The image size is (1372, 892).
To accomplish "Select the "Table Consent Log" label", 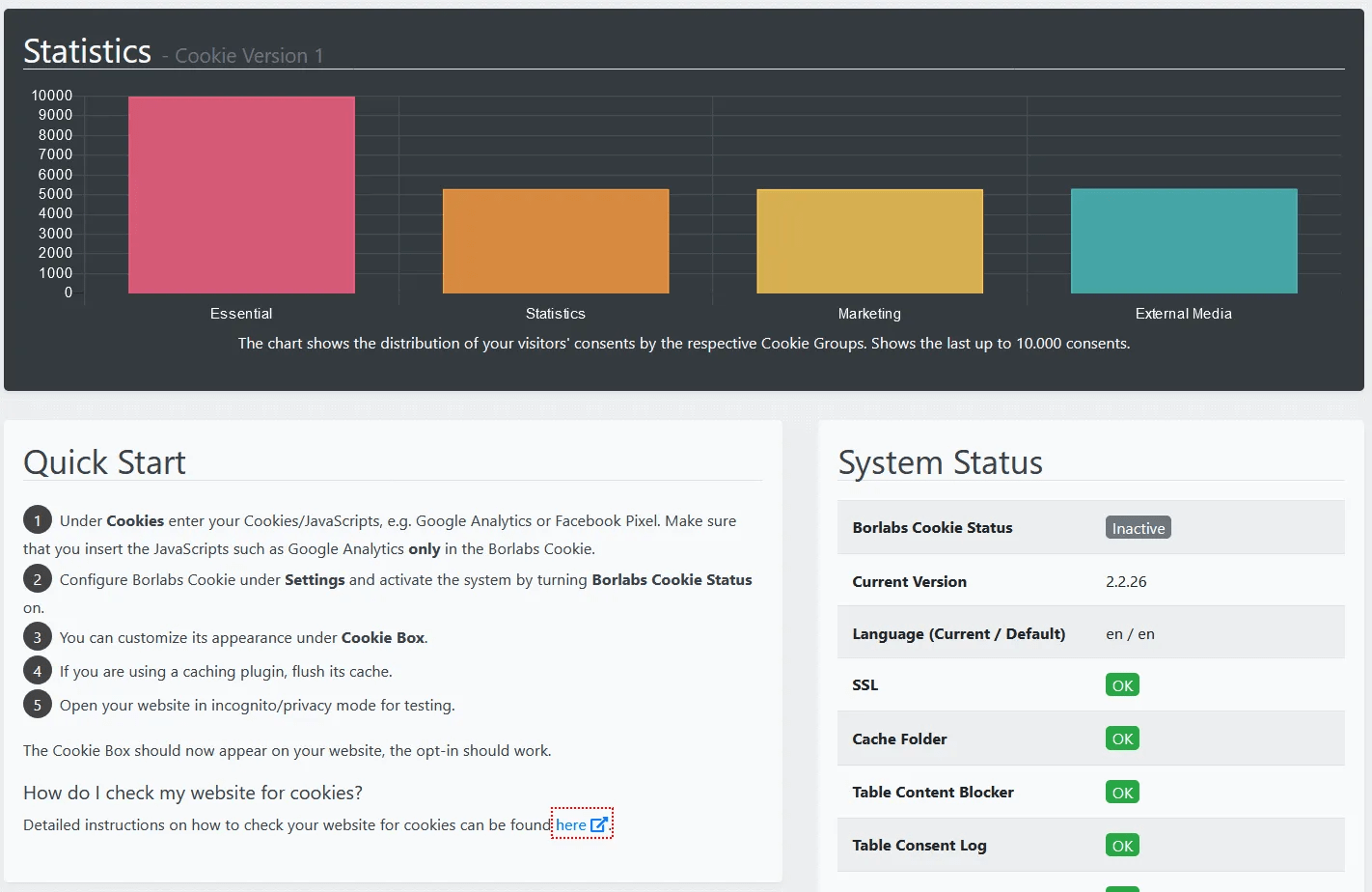I will (919, 846).
